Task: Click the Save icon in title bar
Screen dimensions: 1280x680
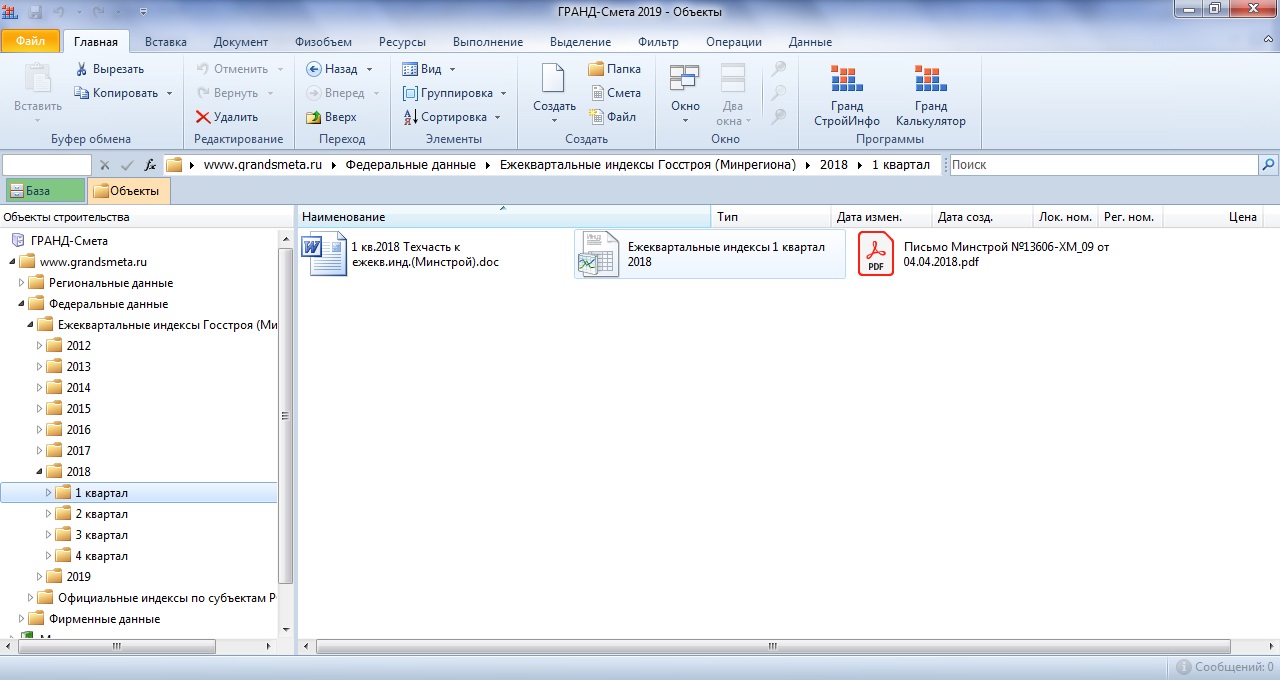Action: pos(36,11)
